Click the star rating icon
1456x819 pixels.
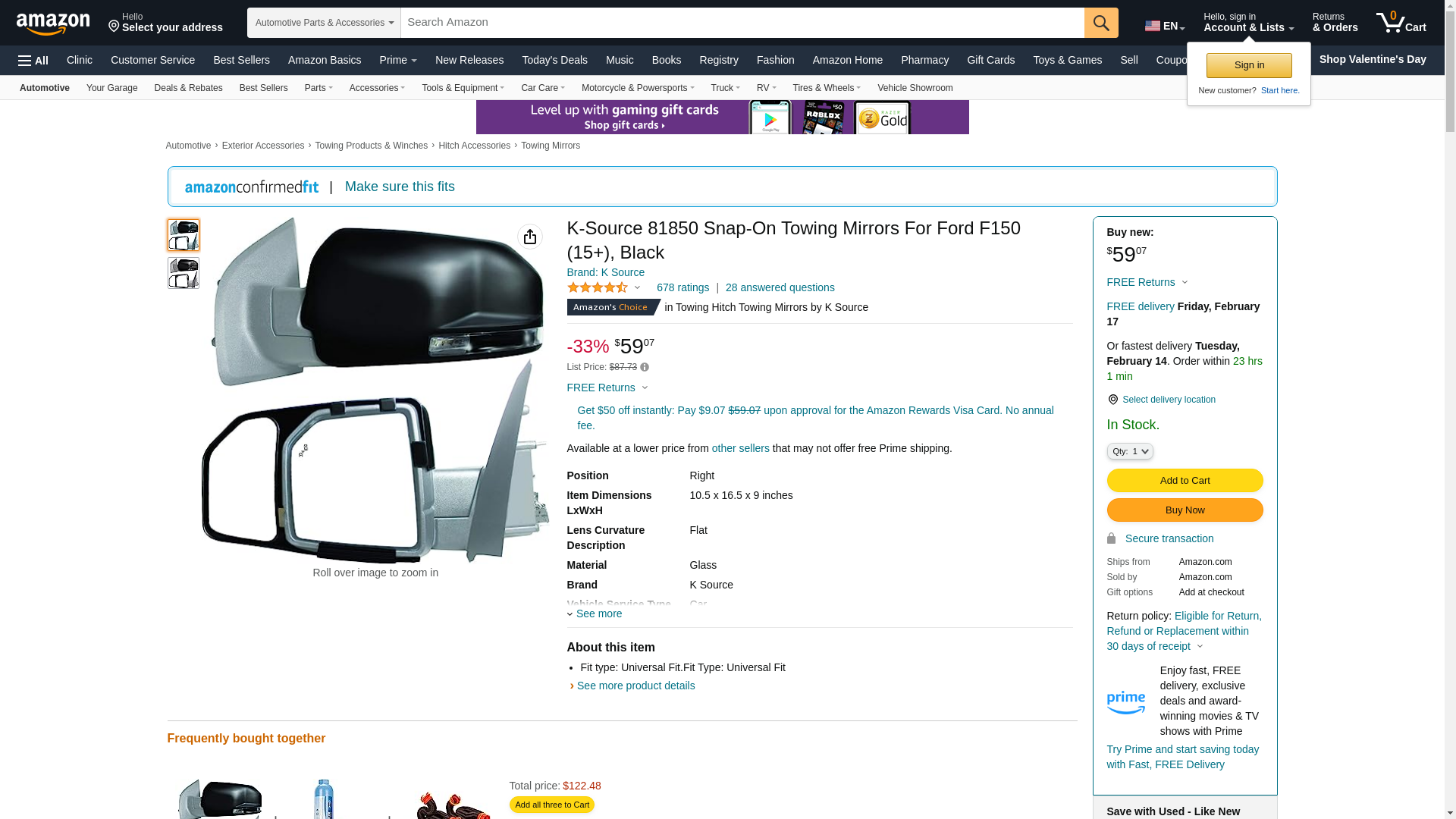click(598, 287)
